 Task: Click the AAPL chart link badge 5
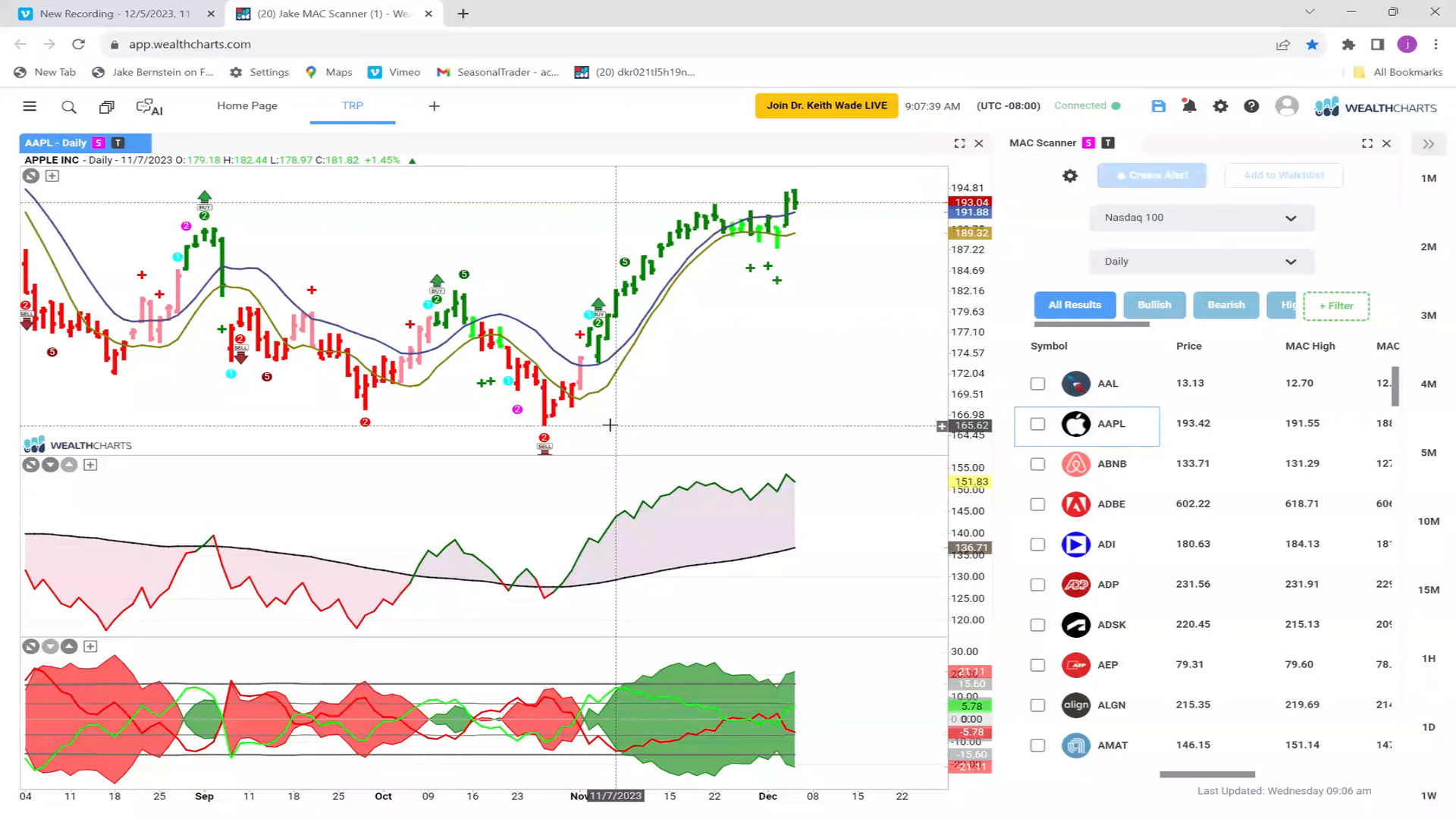[99, 143]
